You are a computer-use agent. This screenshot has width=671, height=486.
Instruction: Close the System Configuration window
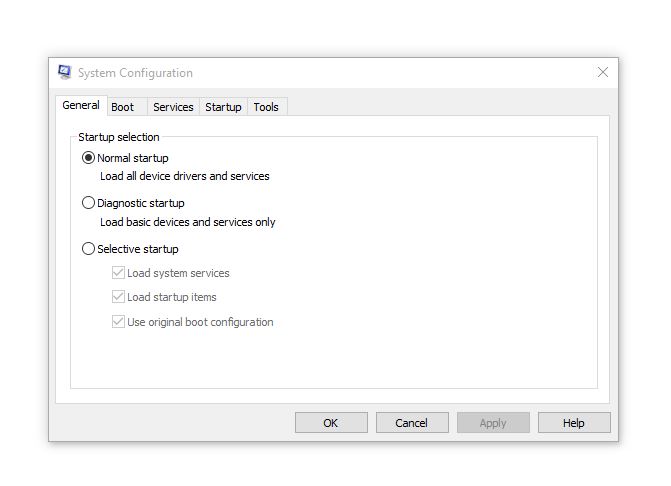(x=603, y=72)
